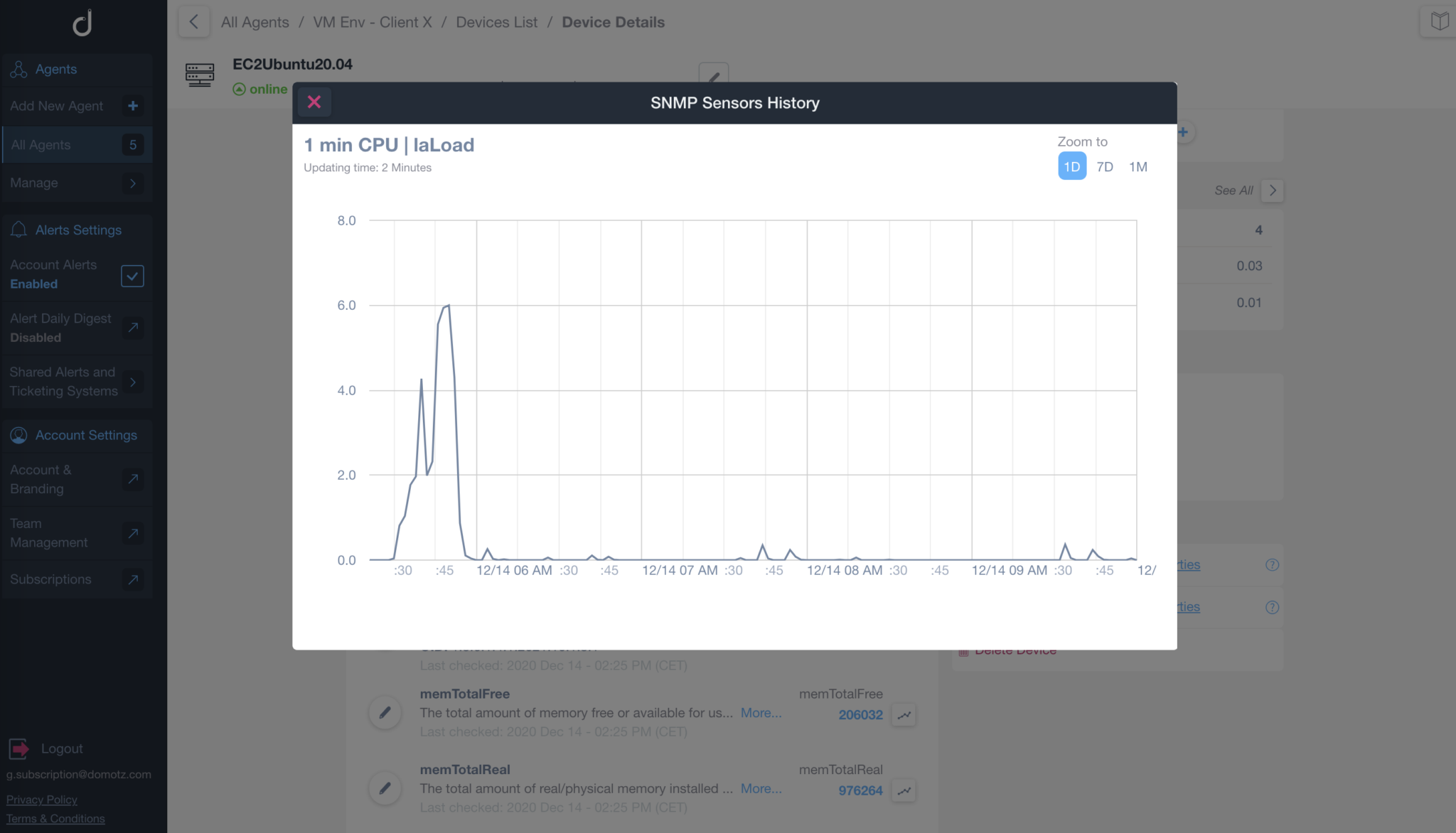Select the 1D zoom option

pos(1071,166)
